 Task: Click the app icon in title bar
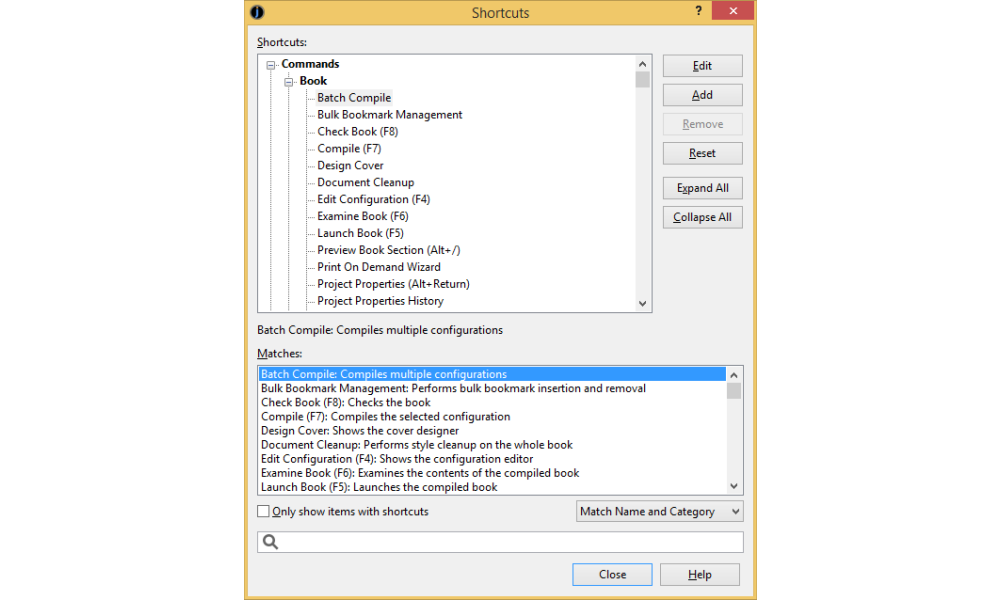[x=258, y=13]
